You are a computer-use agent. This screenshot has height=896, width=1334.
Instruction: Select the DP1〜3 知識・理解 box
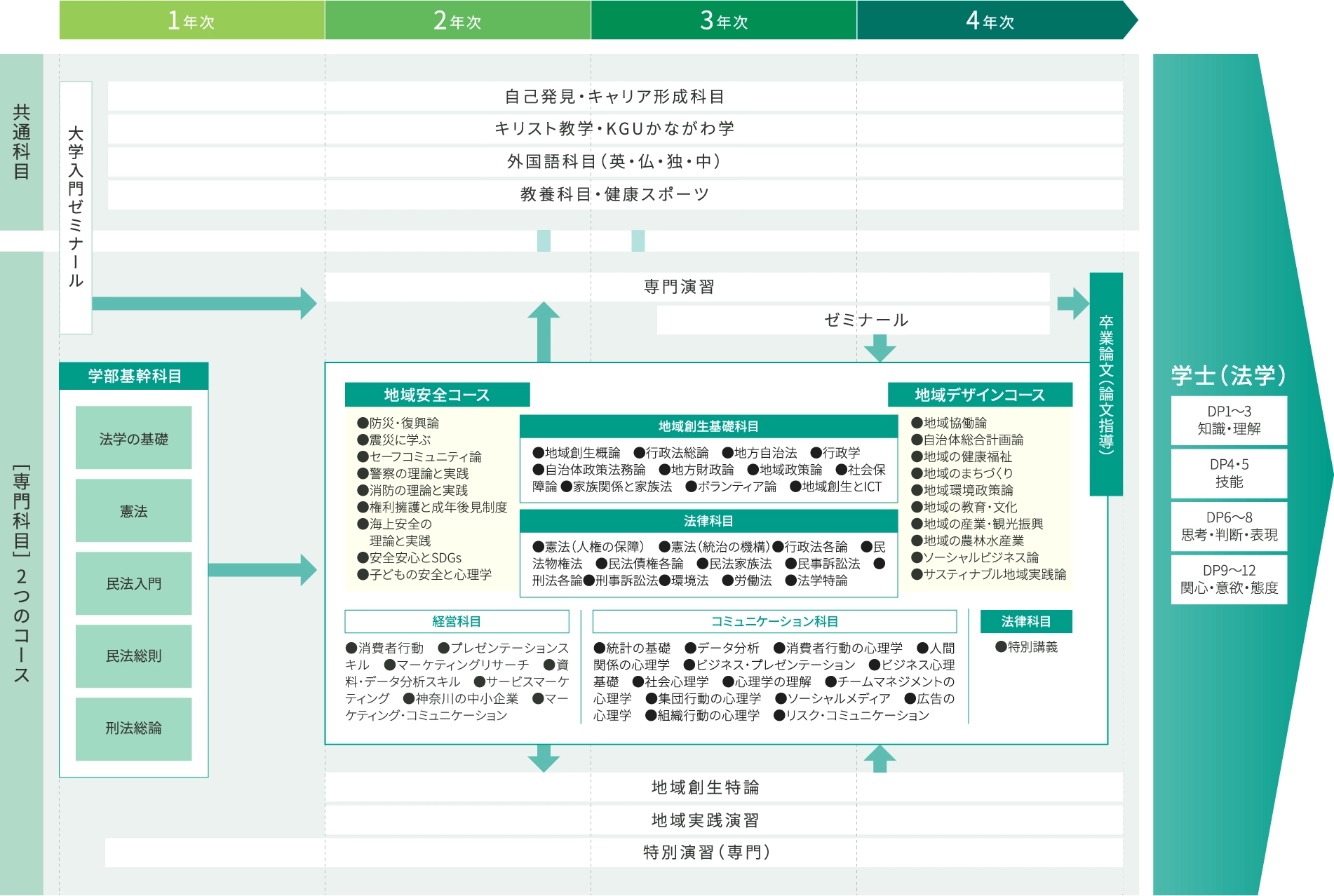[x=1229, y=420]
